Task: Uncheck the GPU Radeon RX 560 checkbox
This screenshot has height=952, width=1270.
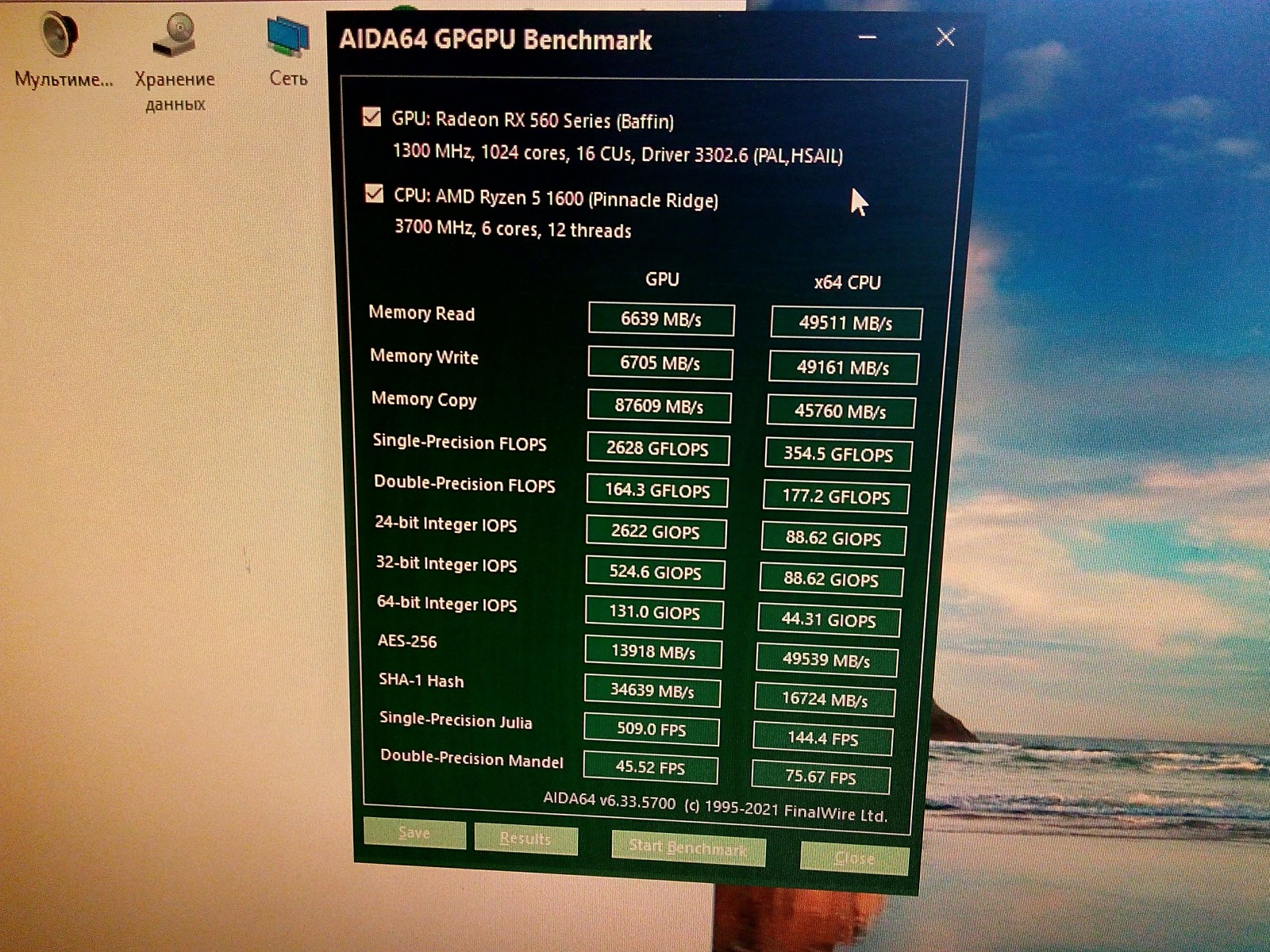Action: coord(371,117)
